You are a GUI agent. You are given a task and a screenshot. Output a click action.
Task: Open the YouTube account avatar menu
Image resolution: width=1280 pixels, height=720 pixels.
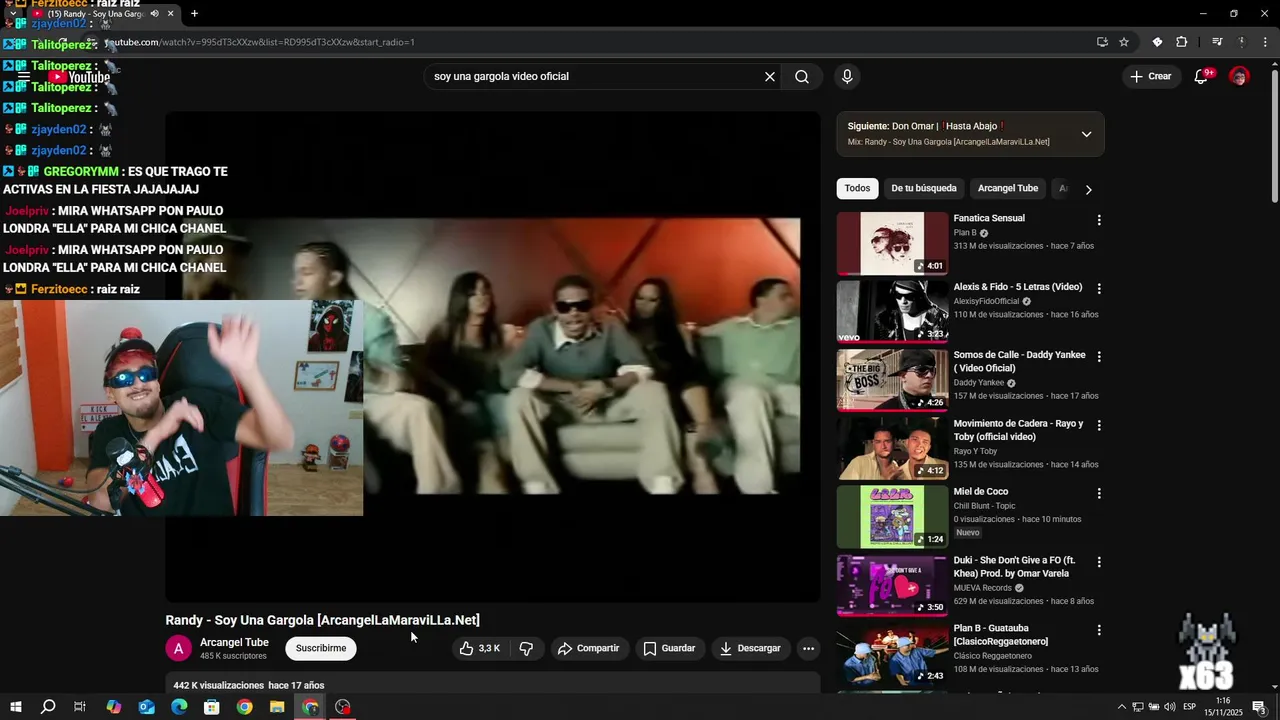tap(1239, 77)
